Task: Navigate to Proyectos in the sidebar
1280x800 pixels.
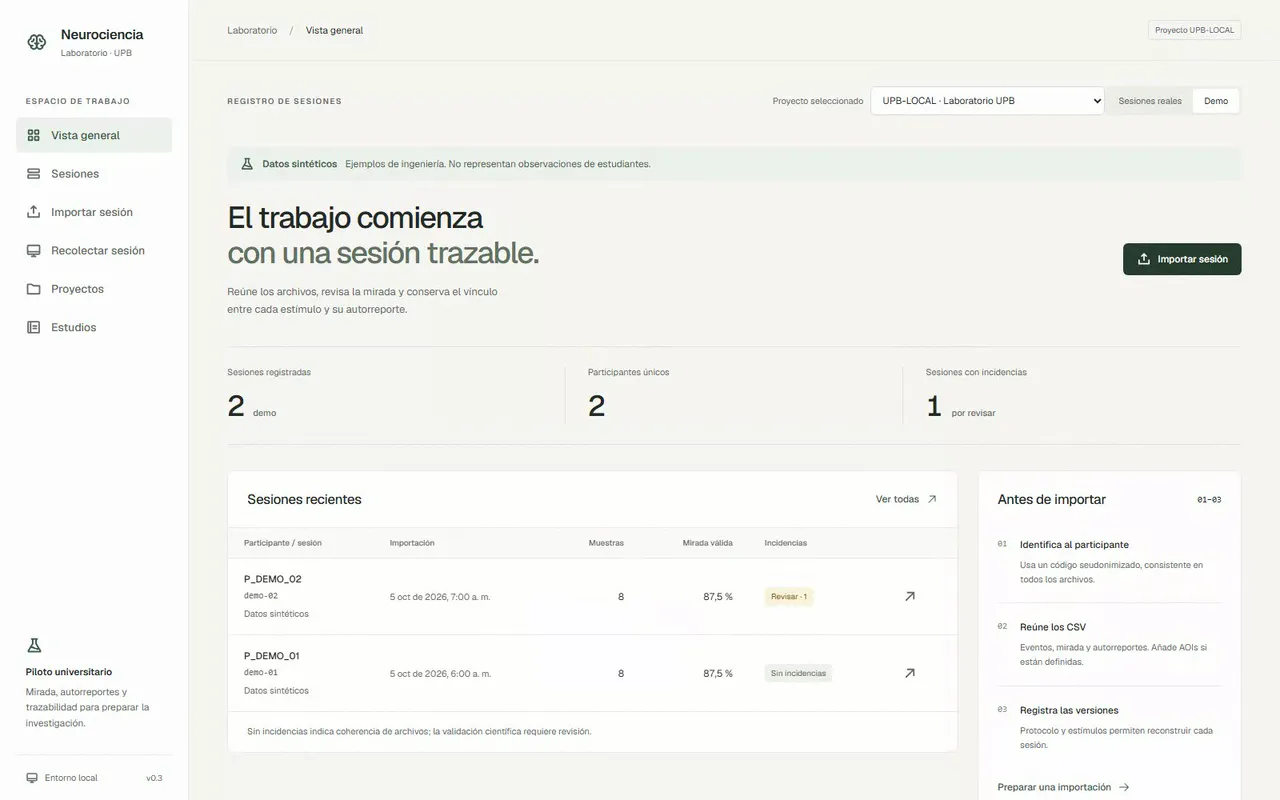Action: click(x=94, y=289)
